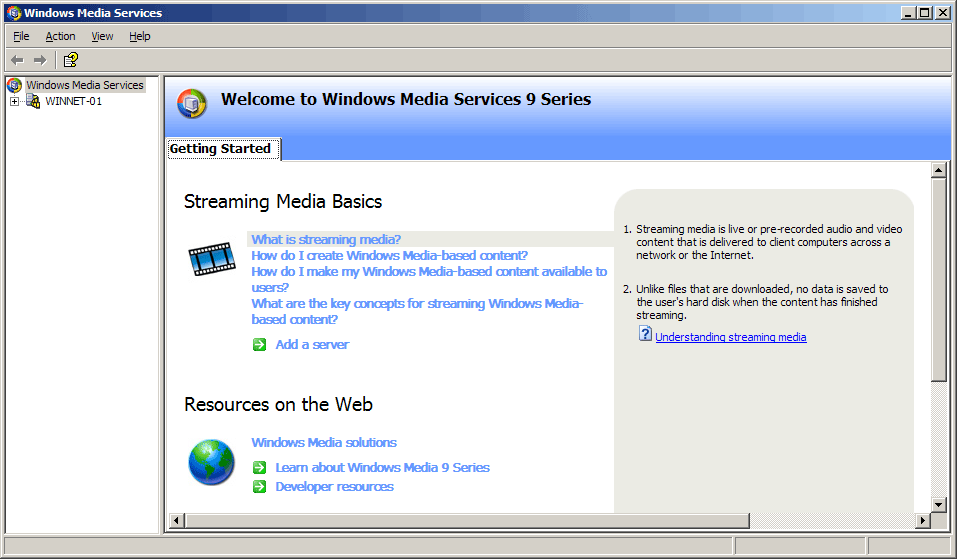
Task: Open Learn about Windows Media 9 Series link
Action: click(x=382, y=467)
